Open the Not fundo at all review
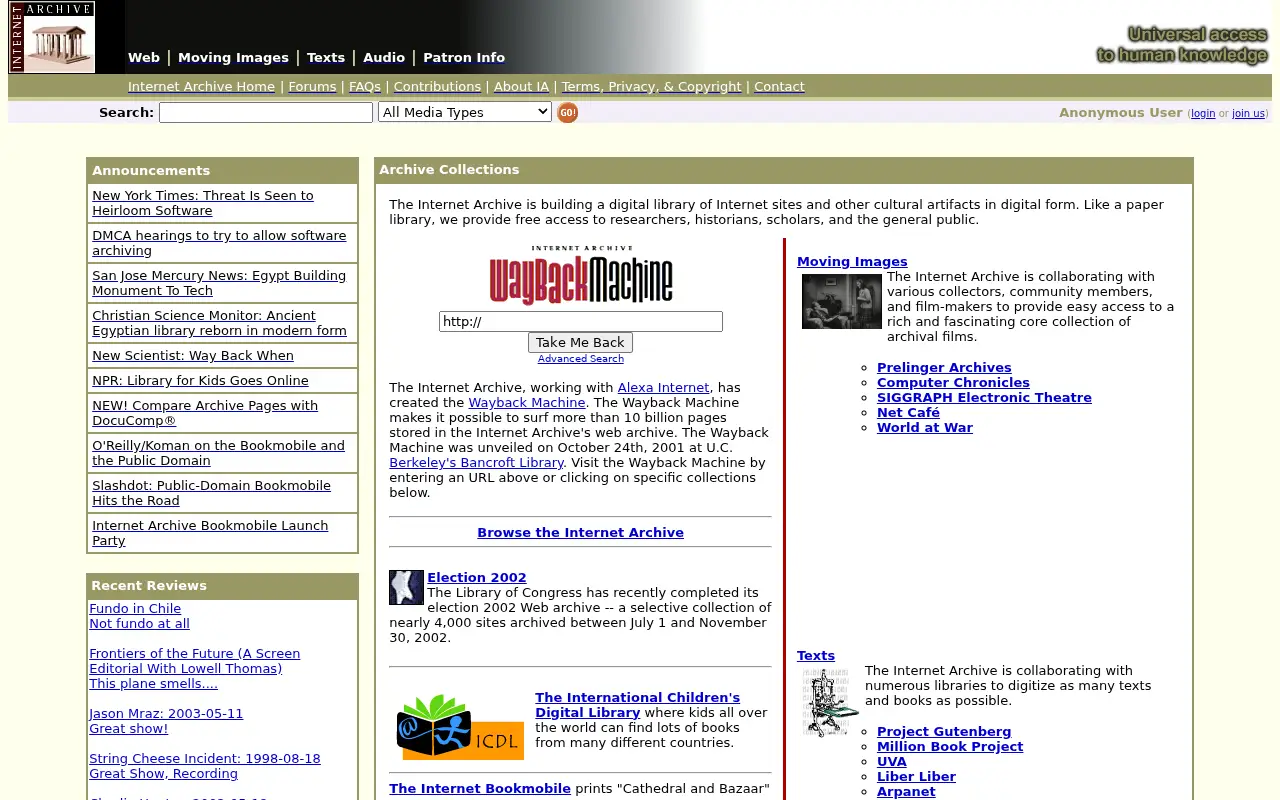The width and height of the screenshot is (1280, 800). [x=139, y=624]
